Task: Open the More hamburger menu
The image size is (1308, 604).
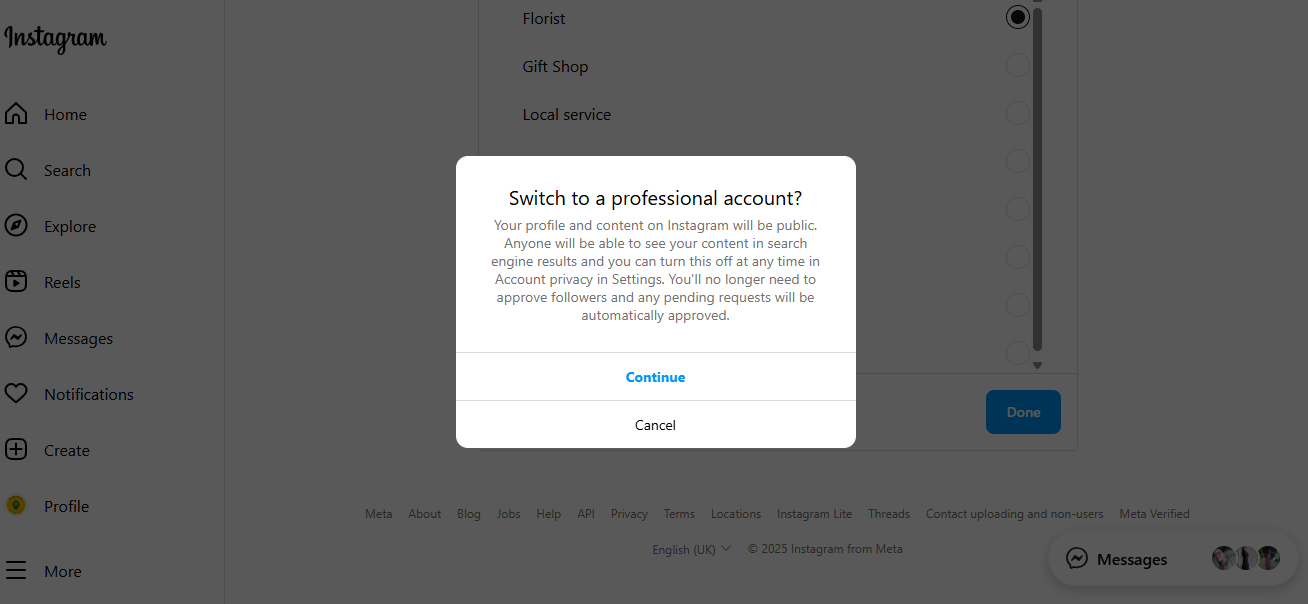Action: coord(16,572)
